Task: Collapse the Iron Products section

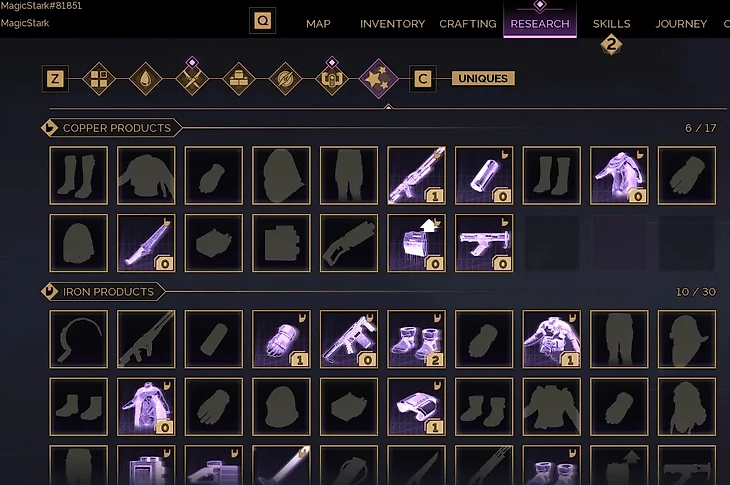Action: coord(49,292)
